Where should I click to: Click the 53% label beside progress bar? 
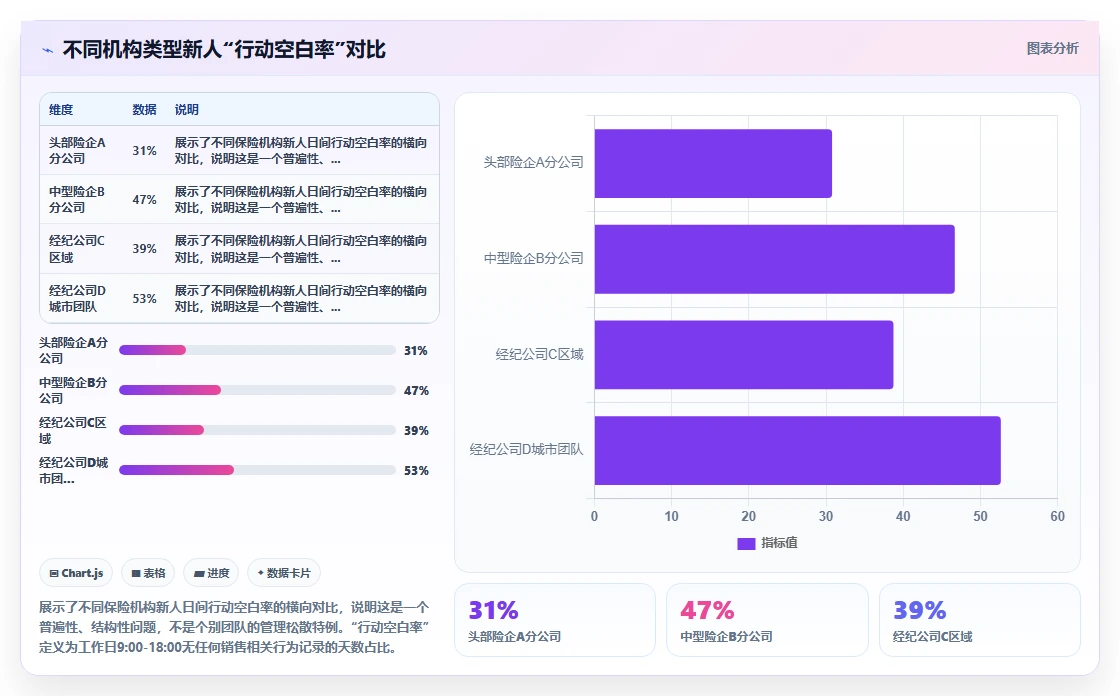416,471
